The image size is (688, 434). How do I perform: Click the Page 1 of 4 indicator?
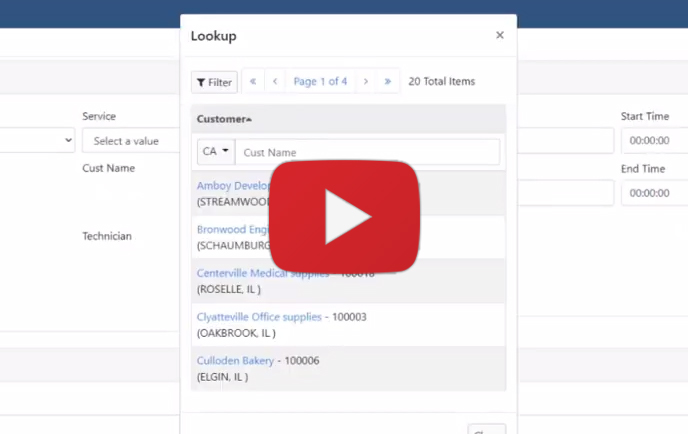pos(320,82)
